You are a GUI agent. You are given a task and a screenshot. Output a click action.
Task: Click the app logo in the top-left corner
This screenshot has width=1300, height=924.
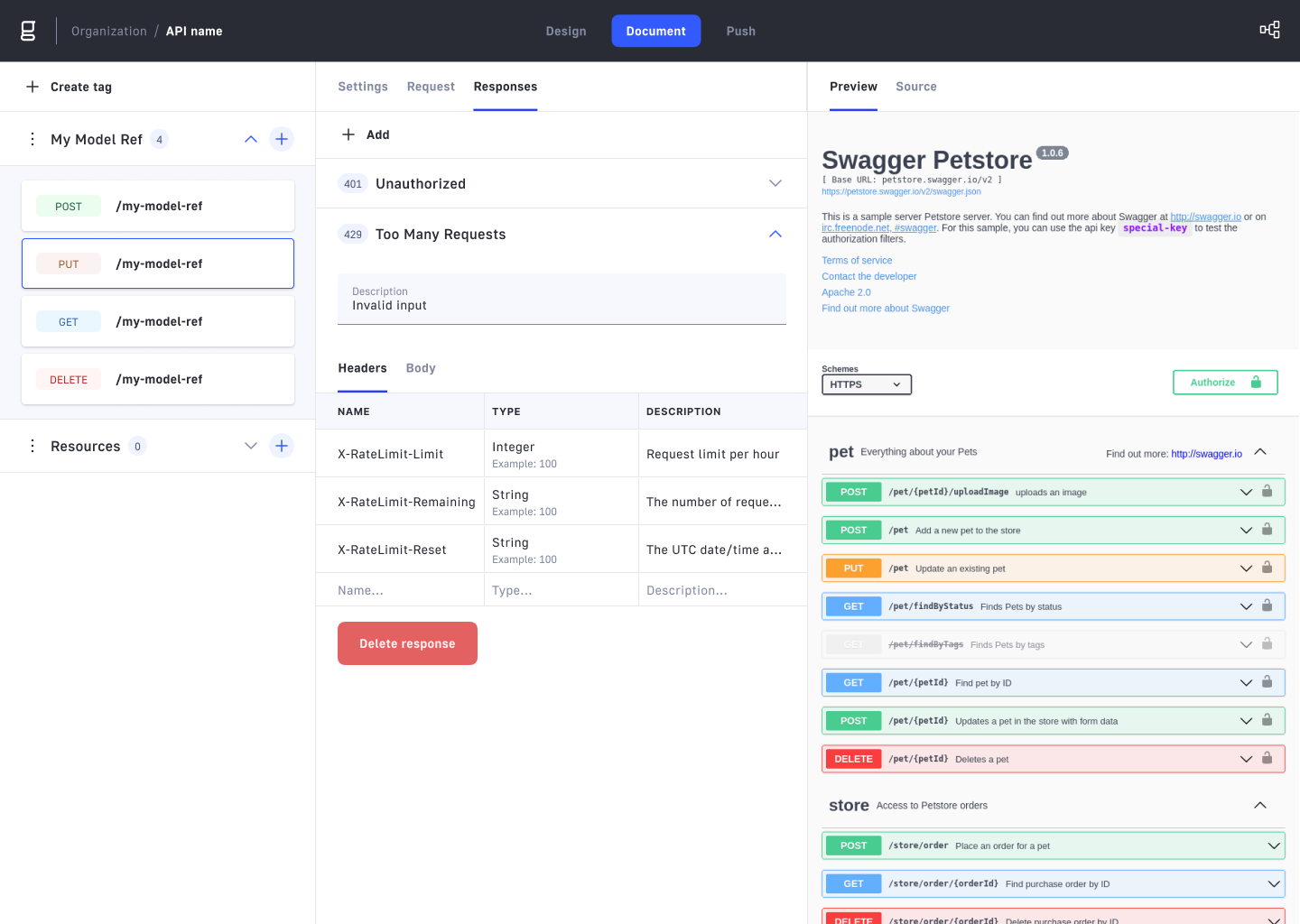(27, 30)
